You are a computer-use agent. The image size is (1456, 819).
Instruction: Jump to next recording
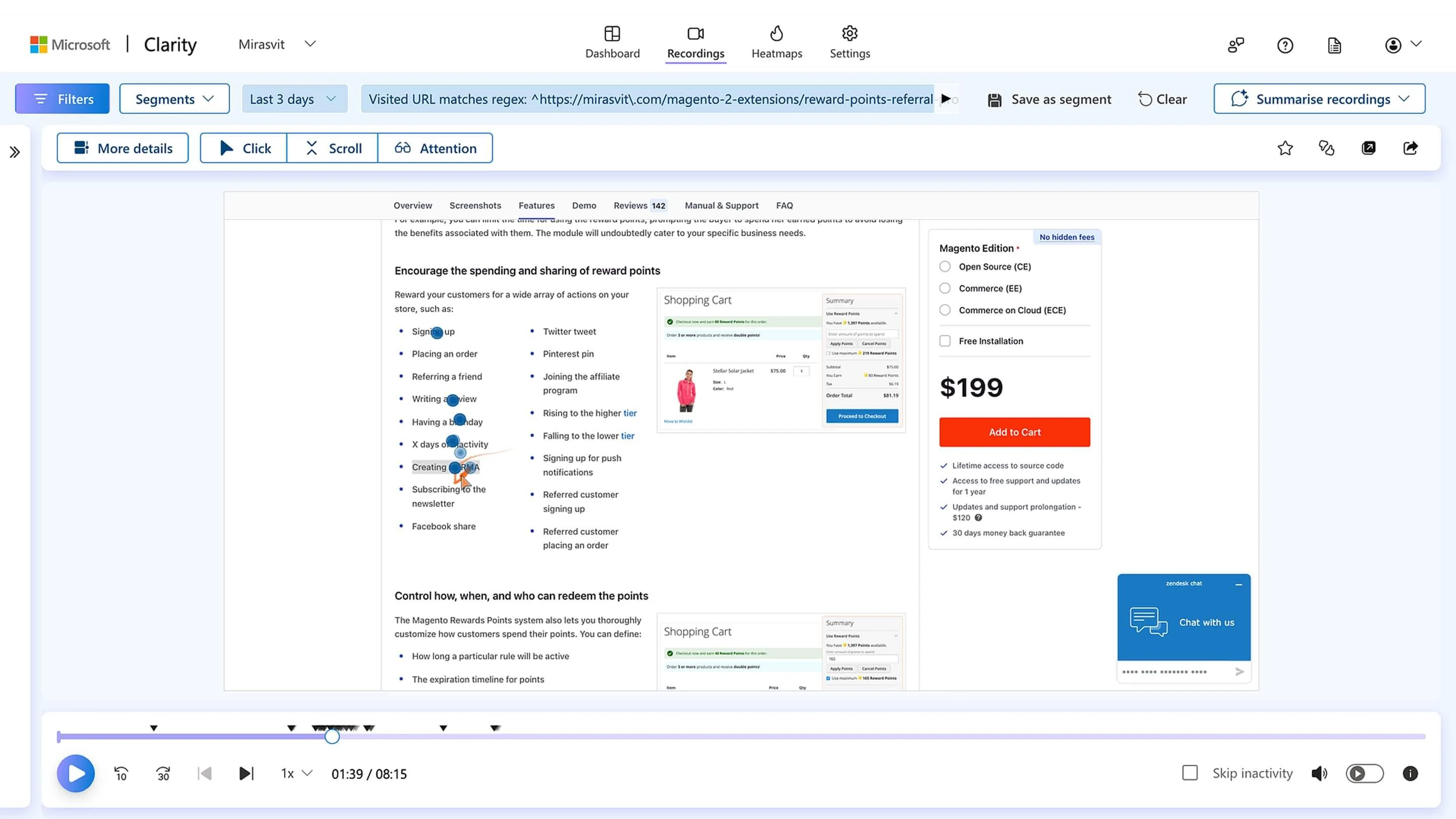(246, 773)
